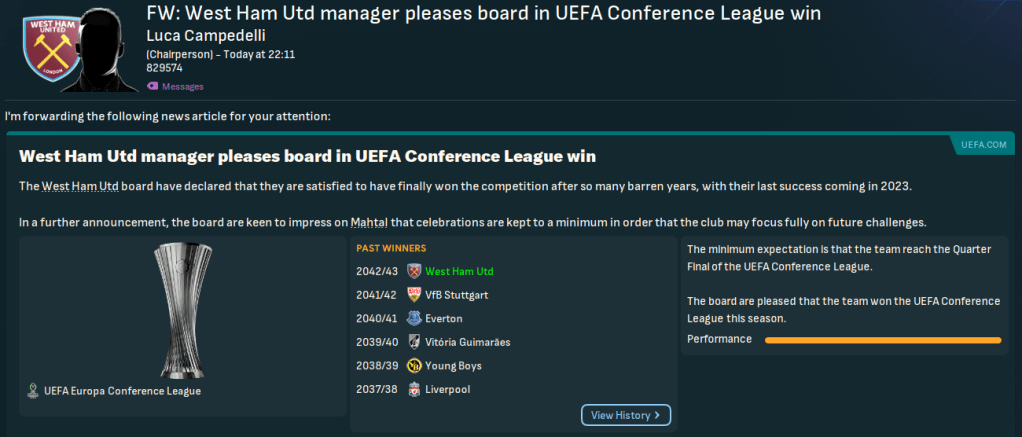Click the small Conference League competition icon

click(x=33, y=391)
